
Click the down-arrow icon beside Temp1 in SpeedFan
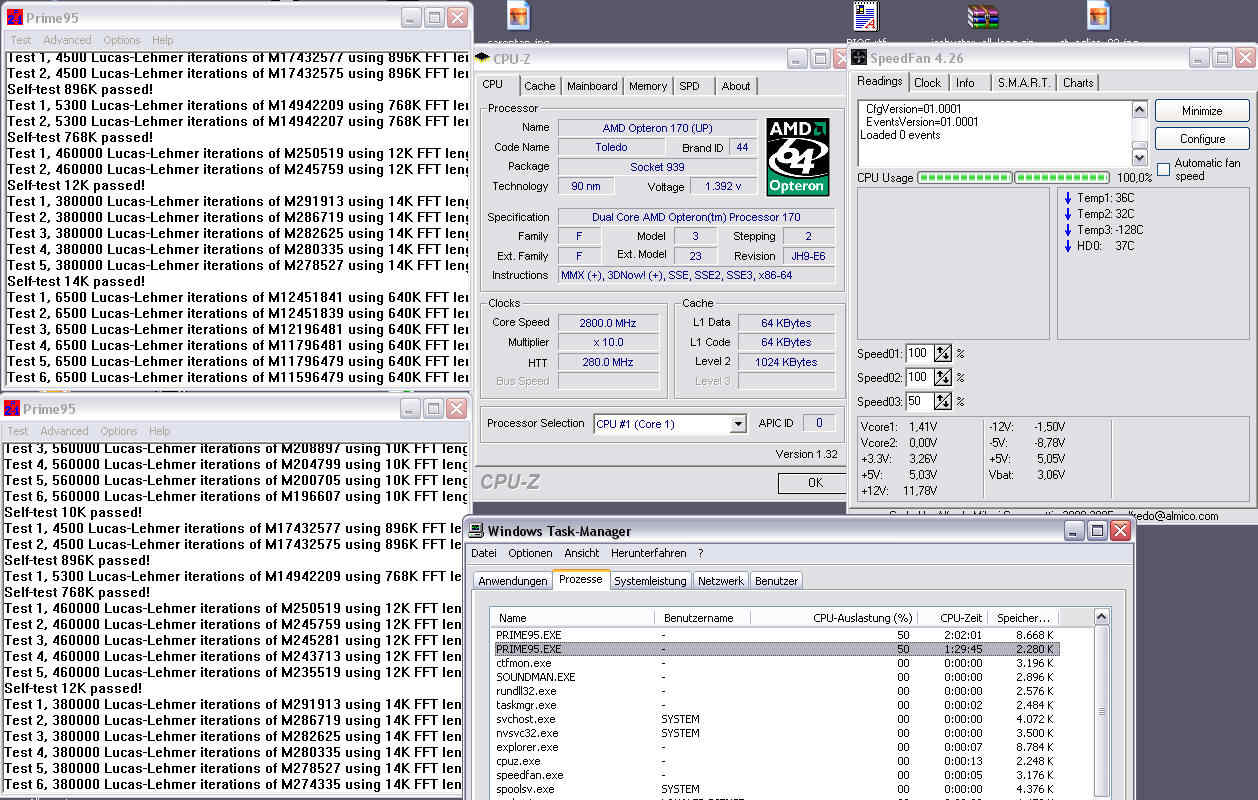pyautogui.click(x=1068, y=198)
